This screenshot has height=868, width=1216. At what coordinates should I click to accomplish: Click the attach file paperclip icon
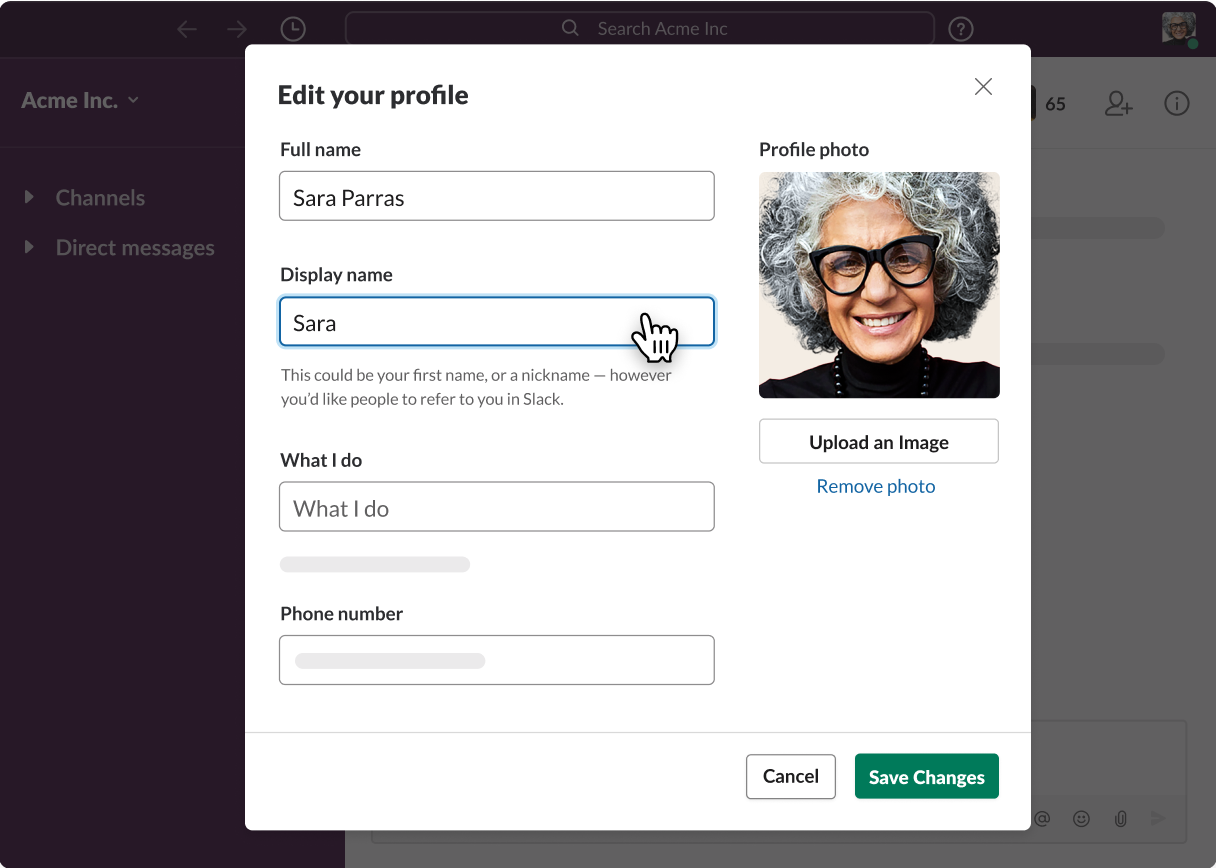click(x=1120, y=818)
